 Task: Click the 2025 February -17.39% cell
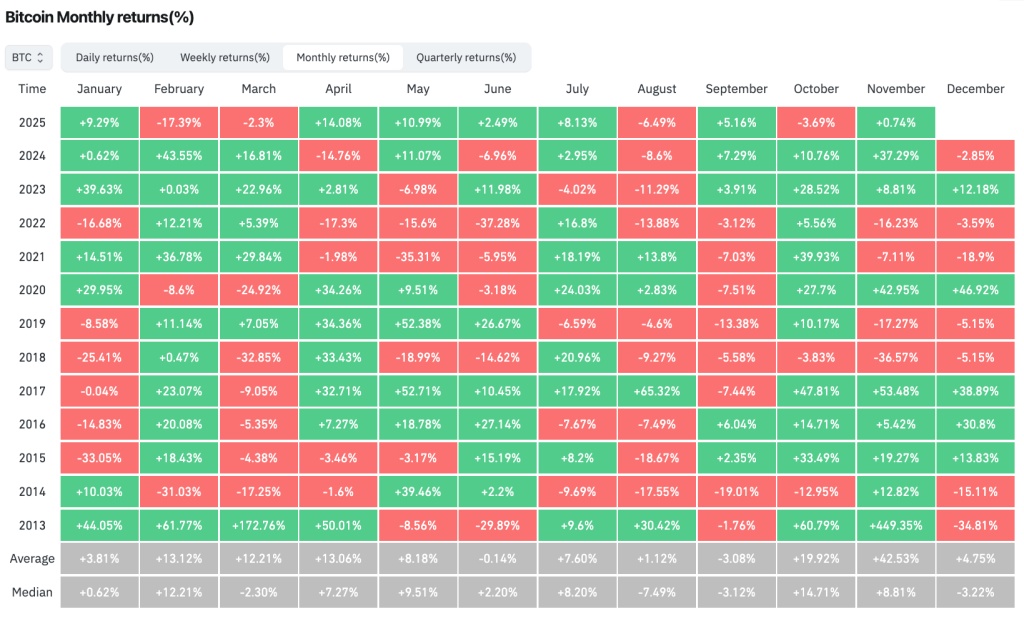pos(179,123)
